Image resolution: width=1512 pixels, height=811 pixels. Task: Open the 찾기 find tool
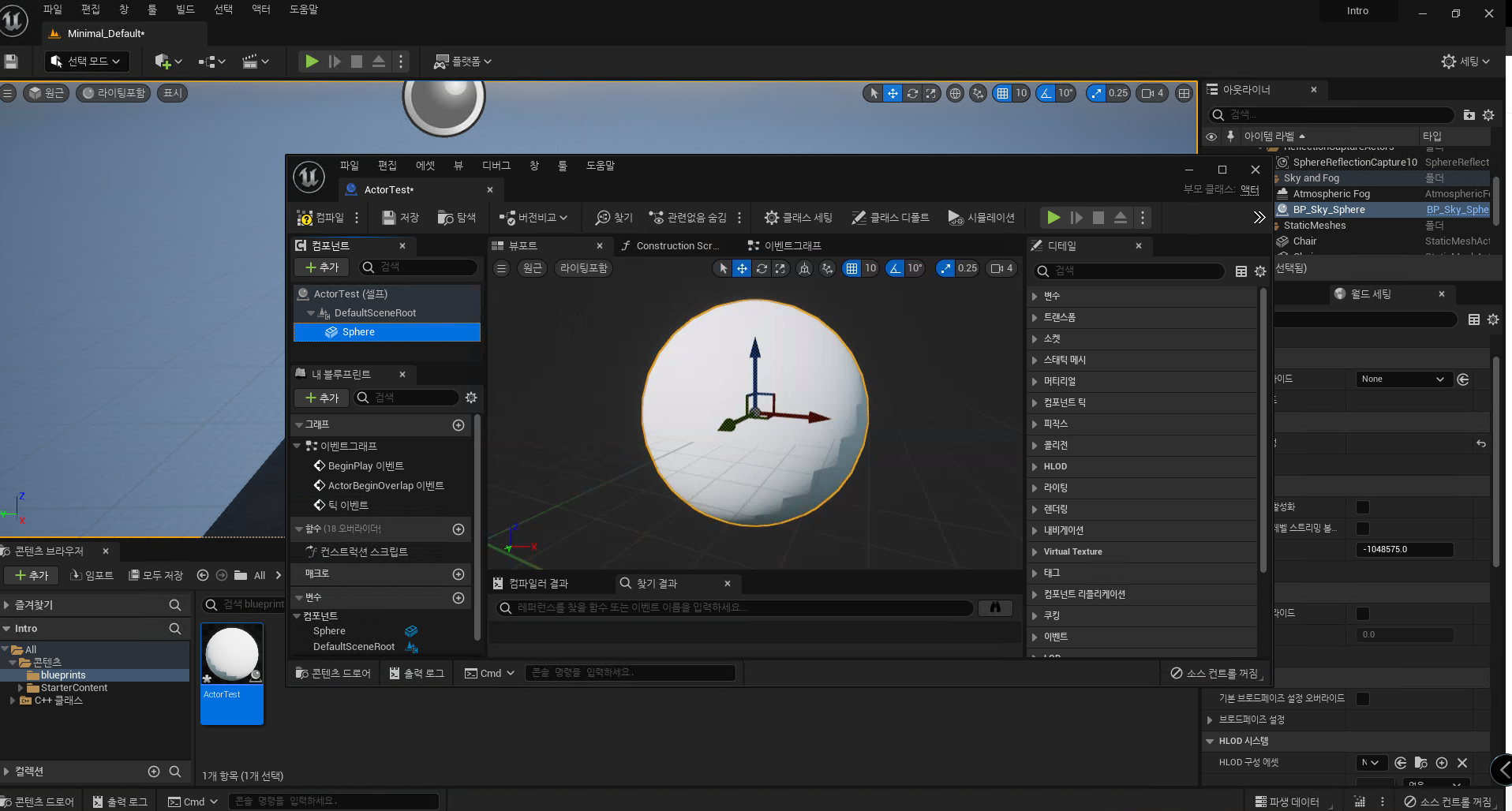pyautogui.click(x=614, y=218)
